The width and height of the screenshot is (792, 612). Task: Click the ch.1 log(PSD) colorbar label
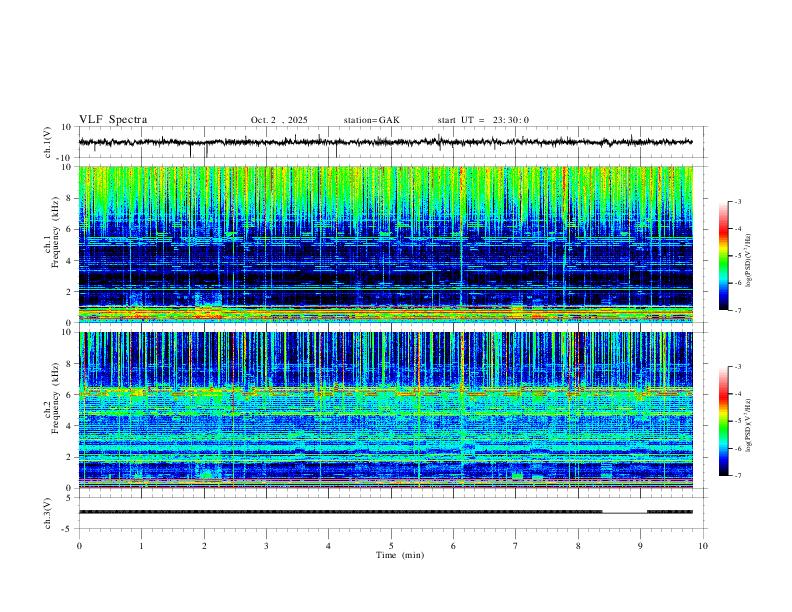749,261
